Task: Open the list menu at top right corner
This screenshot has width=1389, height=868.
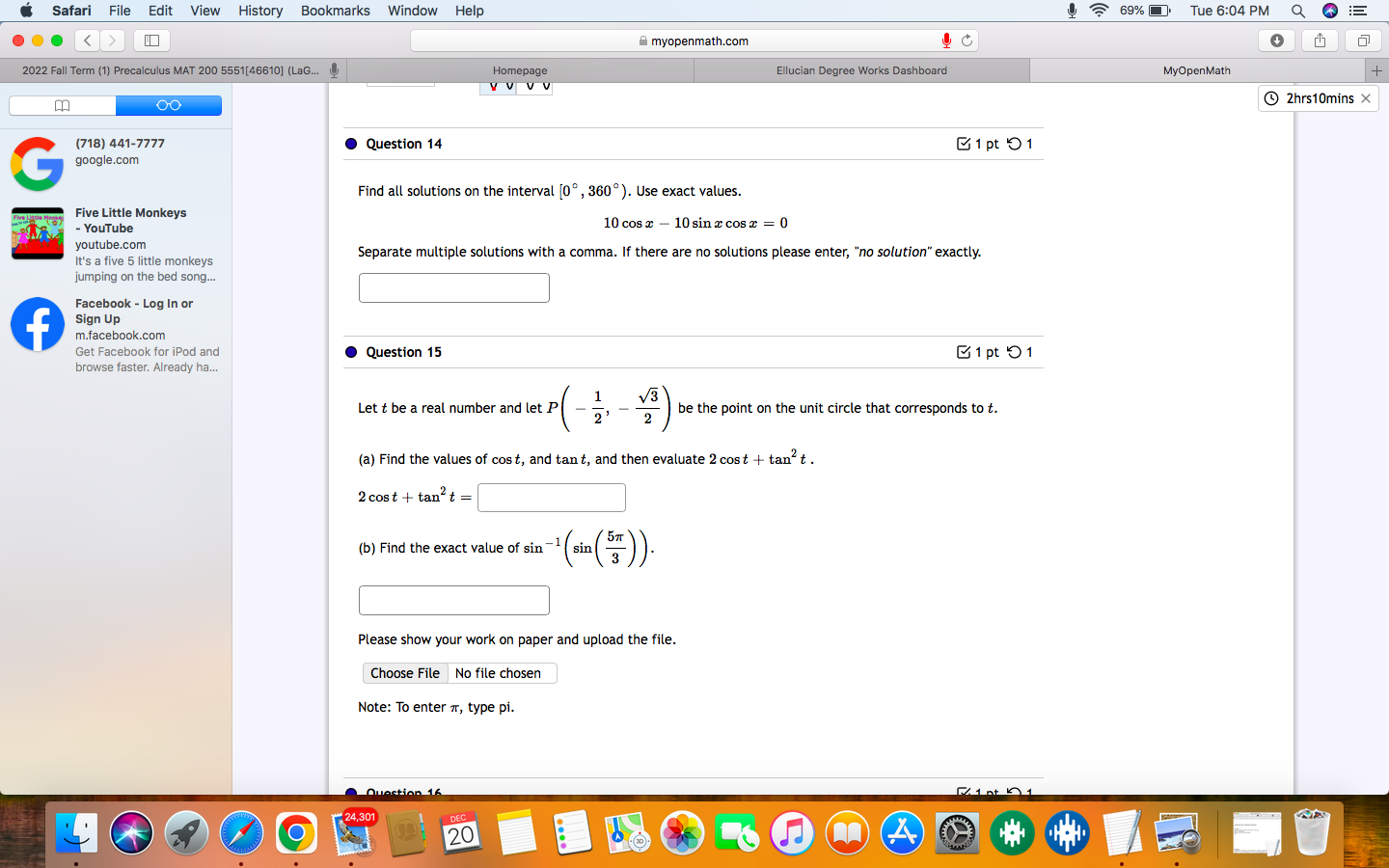Action: (x=1358, y=11)
